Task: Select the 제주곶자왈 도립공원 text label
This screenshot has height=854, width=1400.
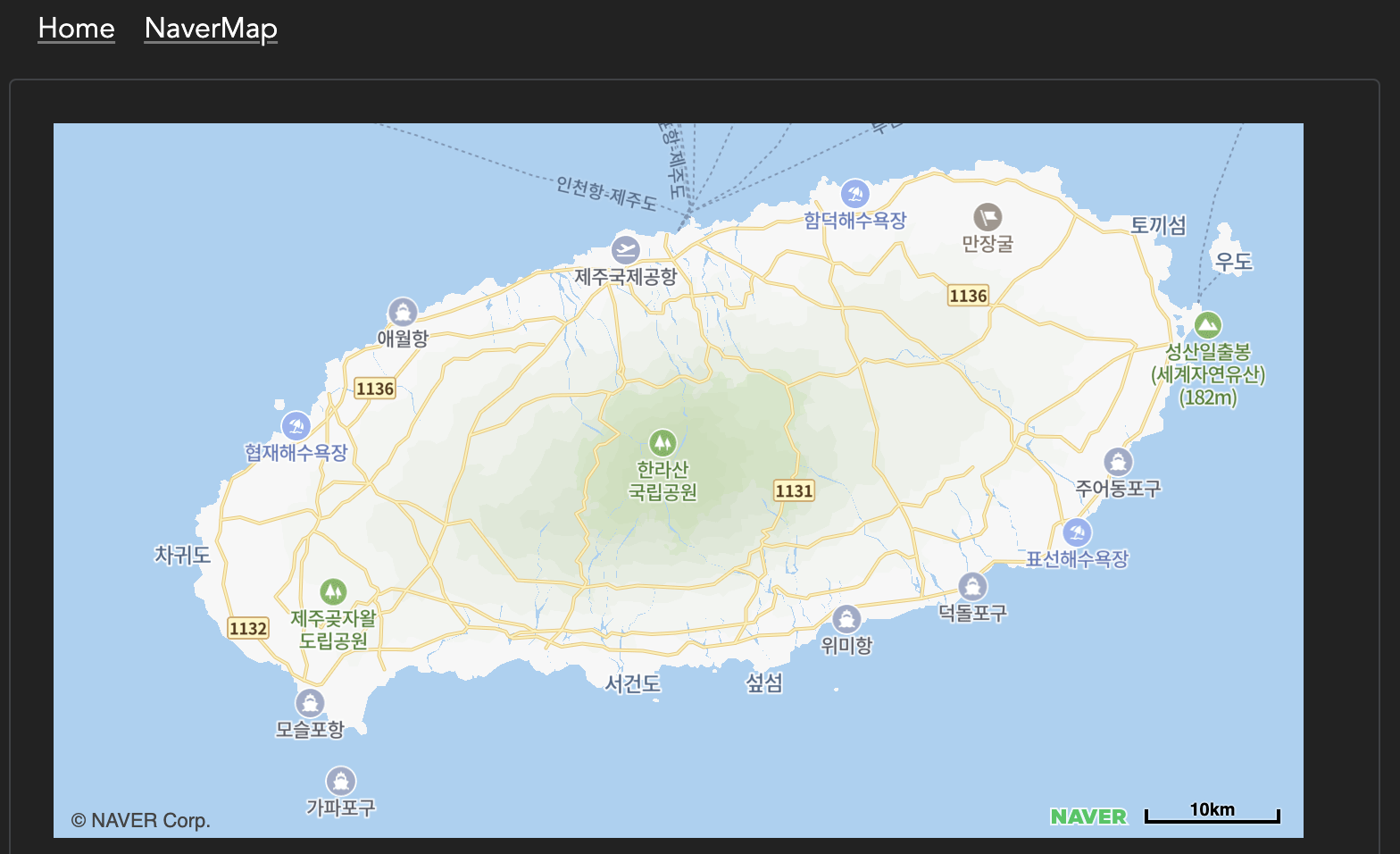Action: pos(333,630)
